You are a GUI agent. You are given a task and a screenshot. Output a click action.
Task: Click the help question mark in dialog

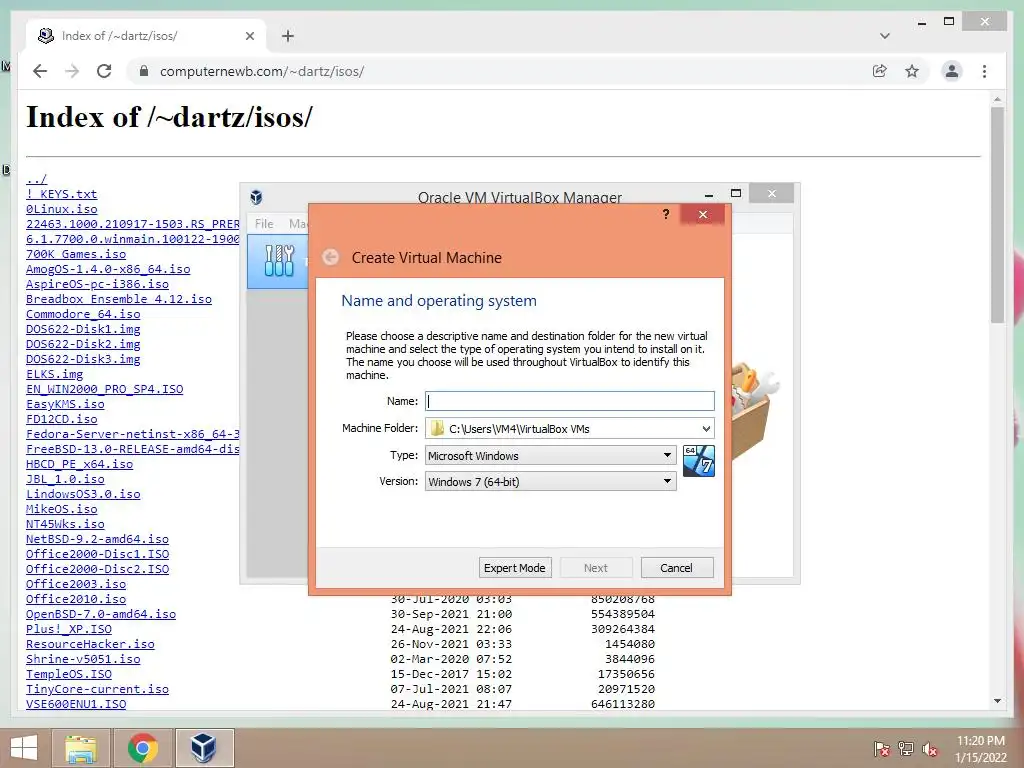[665, 214]
